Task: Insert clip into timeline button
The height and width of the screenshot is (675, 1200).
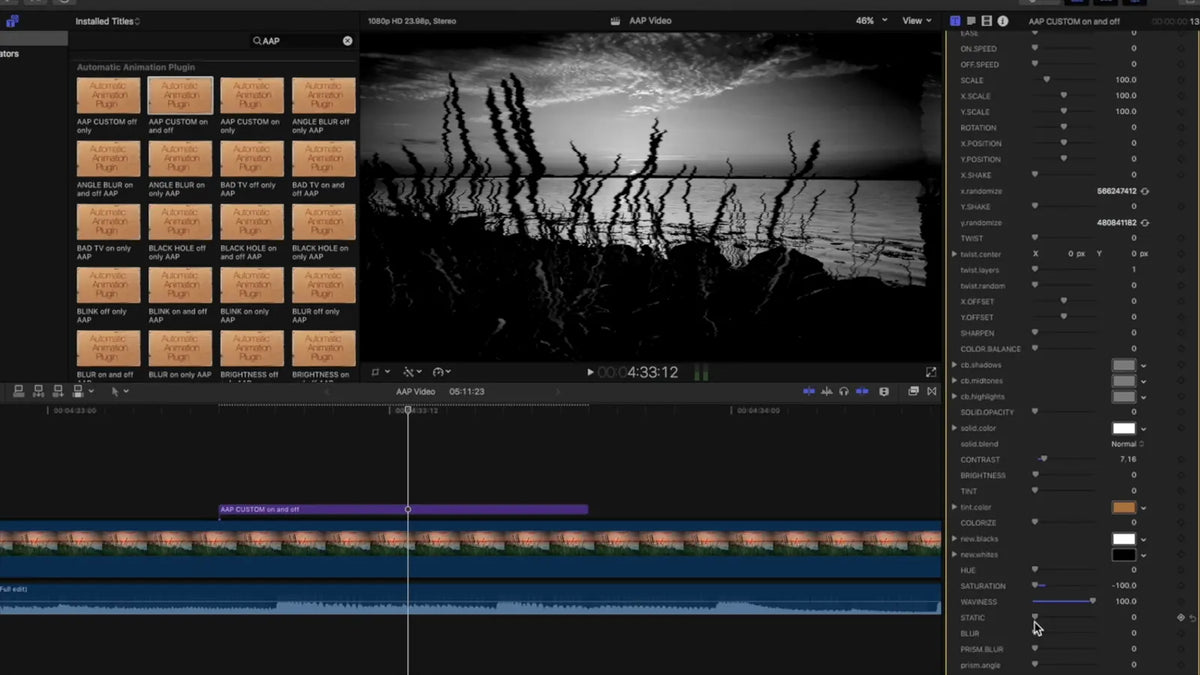Action: click(39, 391)
